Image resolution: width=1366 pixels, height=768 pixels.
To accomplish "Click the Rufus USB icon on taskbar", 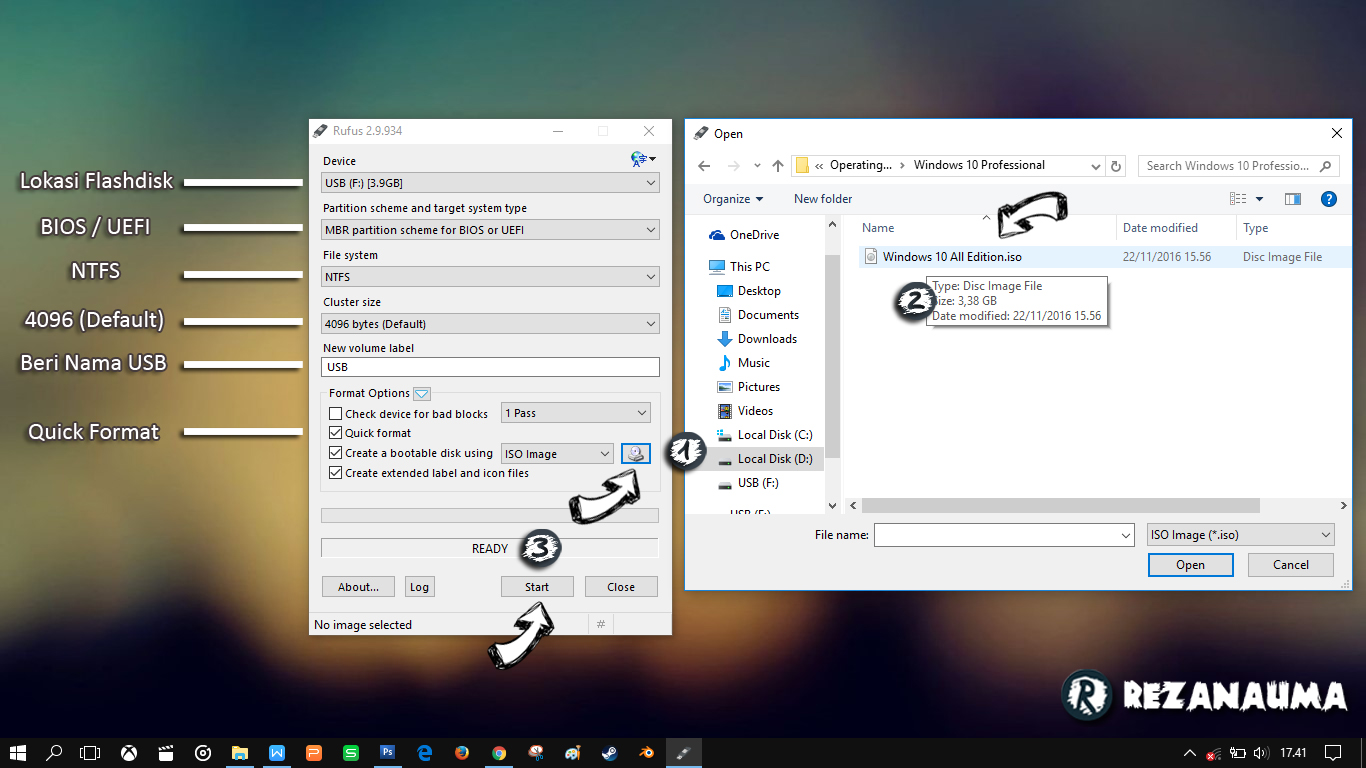I will [x=684, y=753].
